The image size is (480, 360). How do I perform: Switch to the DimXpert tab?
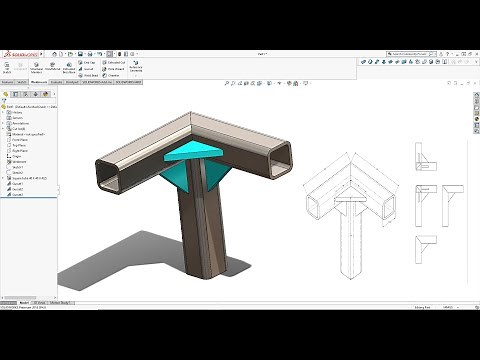(72, 82)
